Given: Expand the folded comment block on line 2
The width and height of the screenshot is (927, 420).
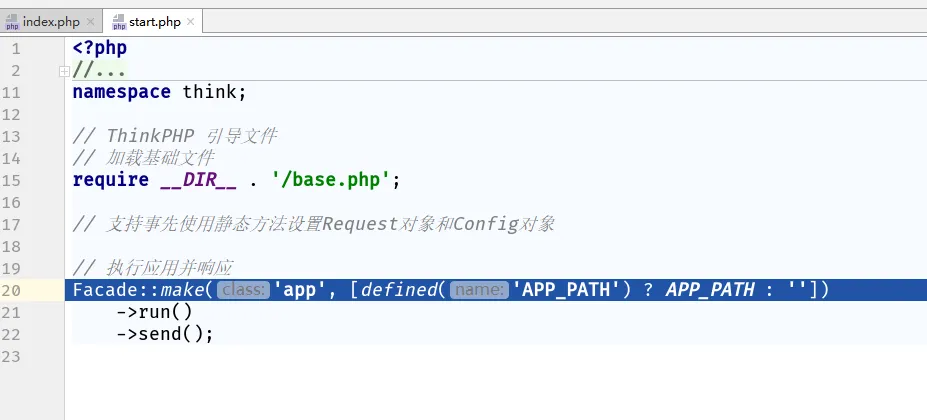Looking at the screenshot, I should coord(64,71).
